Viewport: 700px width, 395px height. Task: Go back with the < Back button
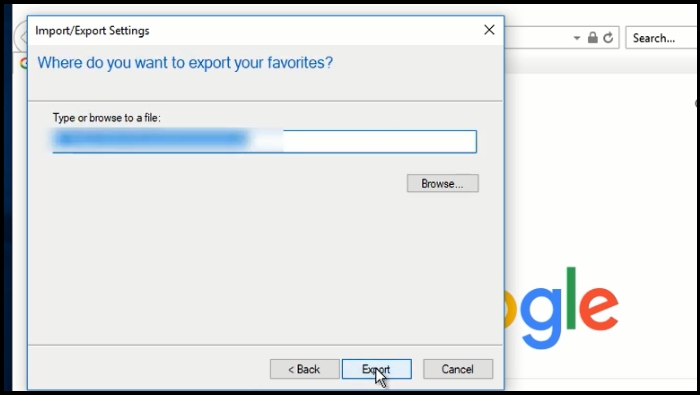304,369
